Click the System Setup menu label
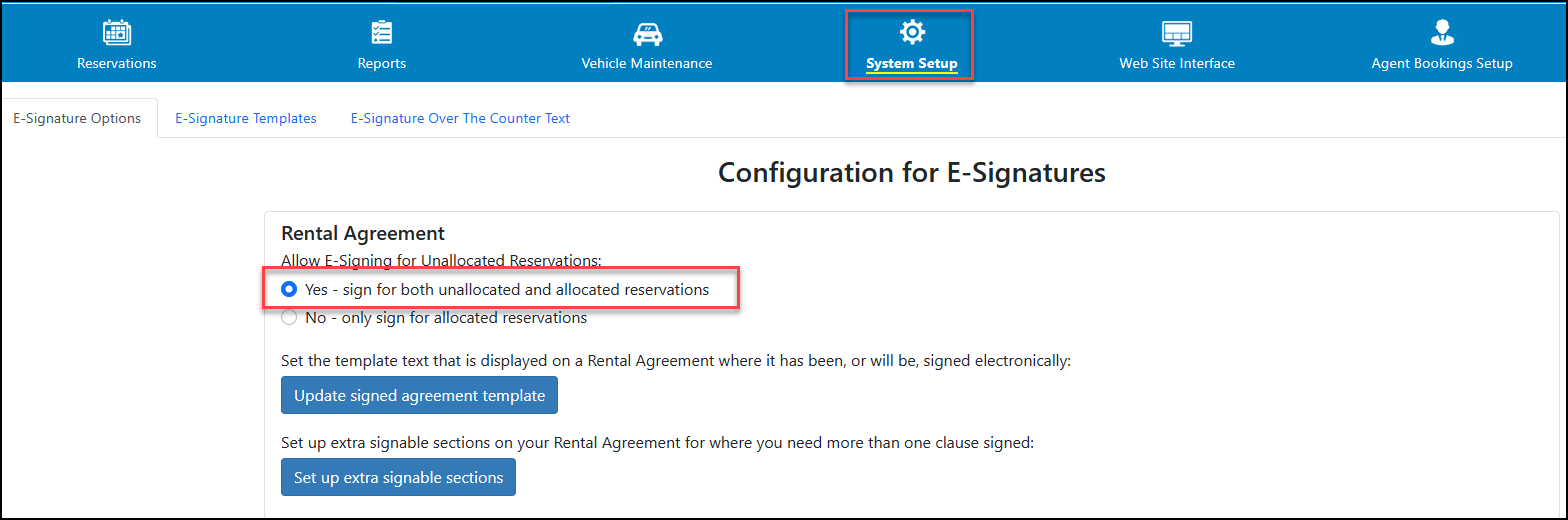Image resolution: width=1568 pixels, height=520 pixels. coord(911,64)
